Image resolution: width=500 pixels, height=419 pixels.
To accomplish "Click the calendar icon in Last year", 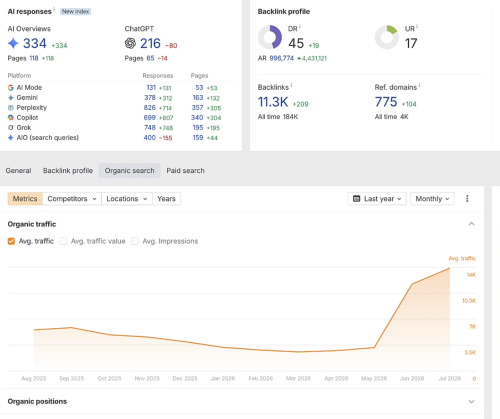I will (x=356, y=199).
